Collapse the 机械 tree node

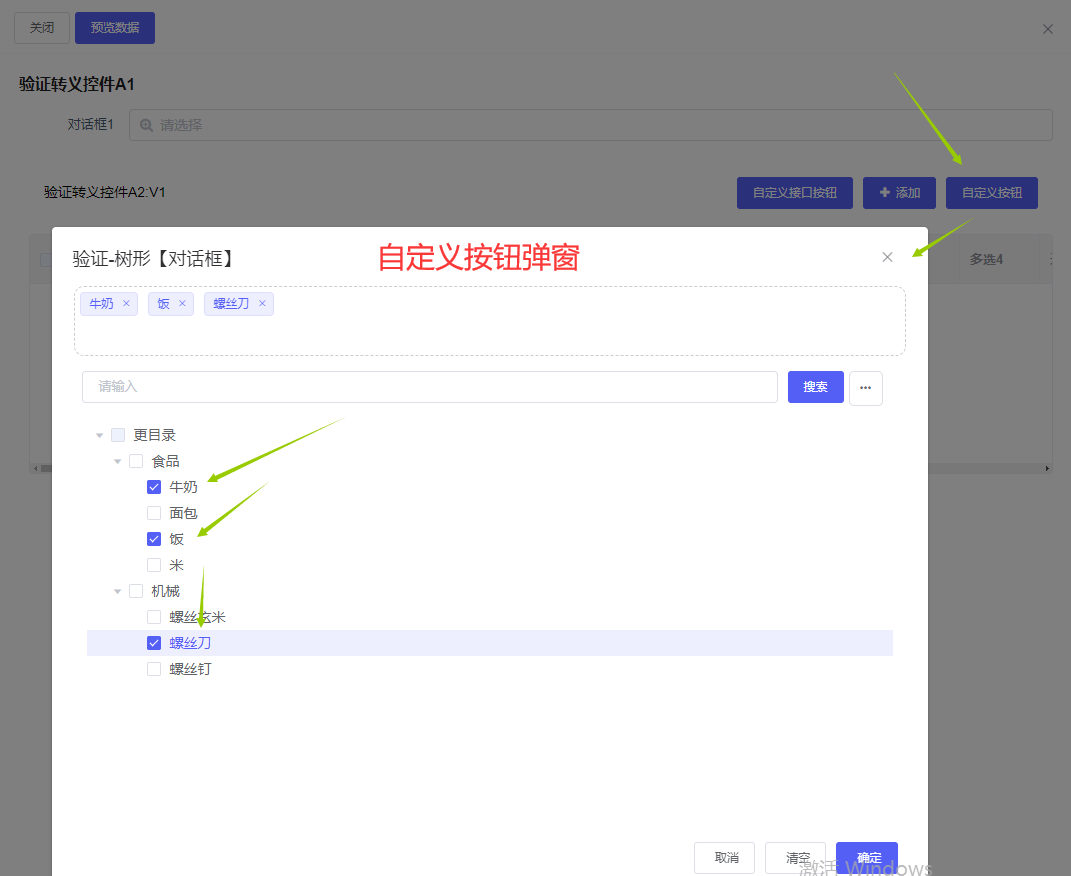pos(118,591)
